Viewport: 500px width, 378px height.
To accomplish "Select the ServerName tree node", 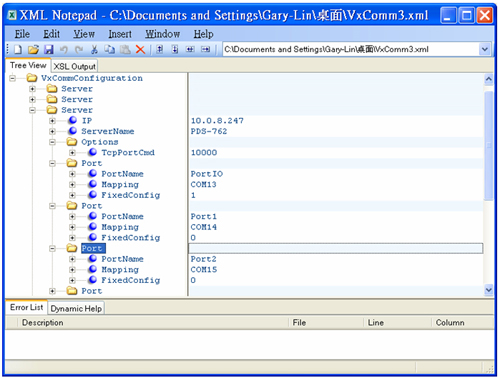I will coord(108,131).
